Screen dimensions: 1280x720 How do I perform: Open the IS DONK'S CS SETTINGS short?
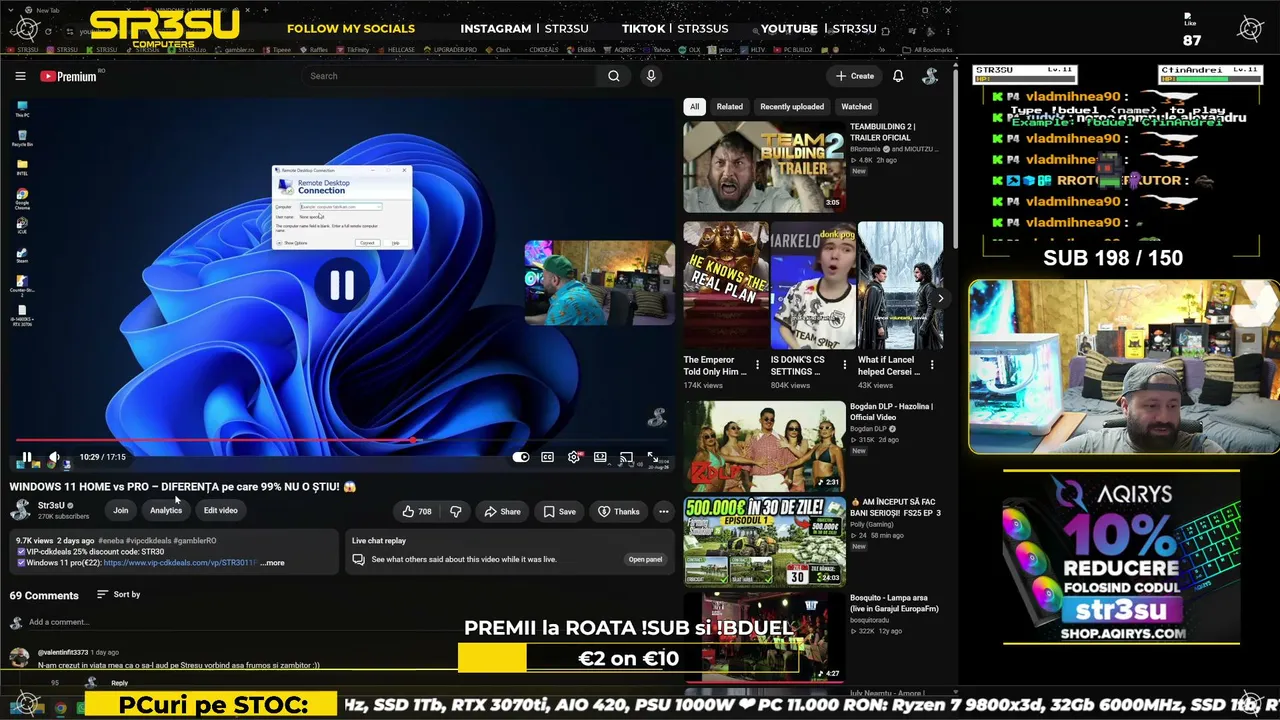[x=813, y=286]
